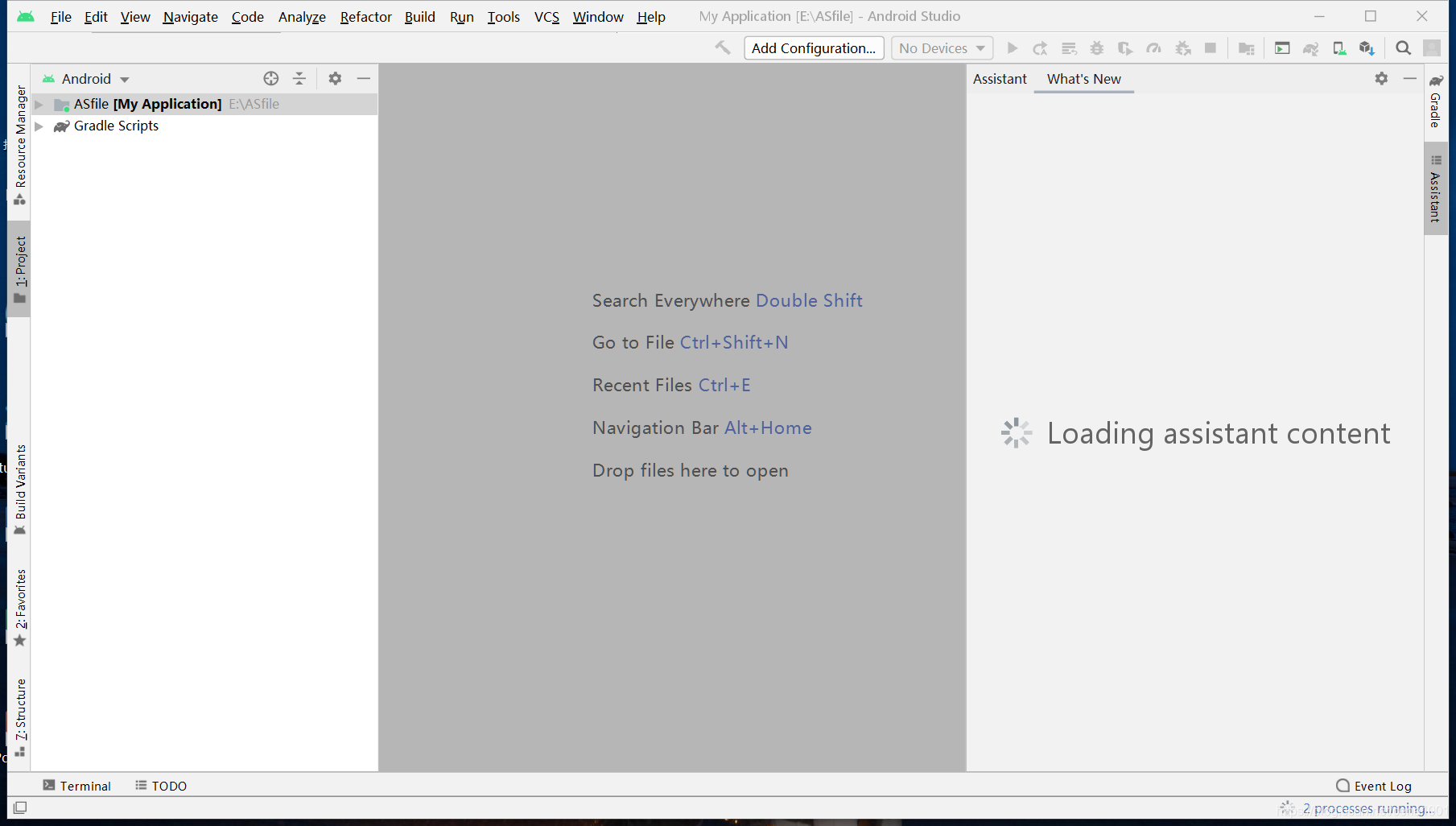Click the Loading assistant content spinner

click(1017, 433)
